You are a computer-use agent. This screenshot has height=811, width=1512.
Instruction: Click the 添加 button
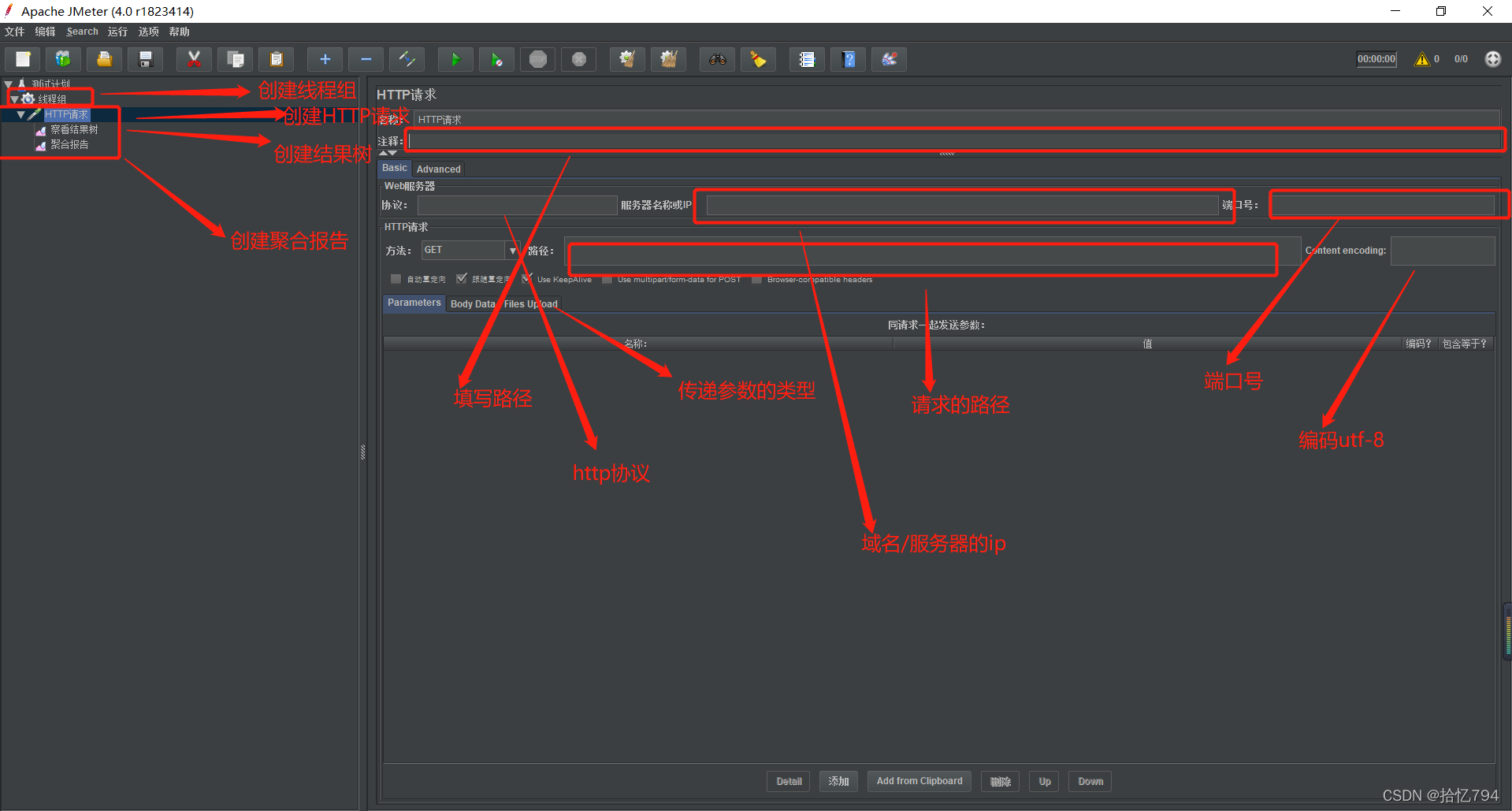838,781
